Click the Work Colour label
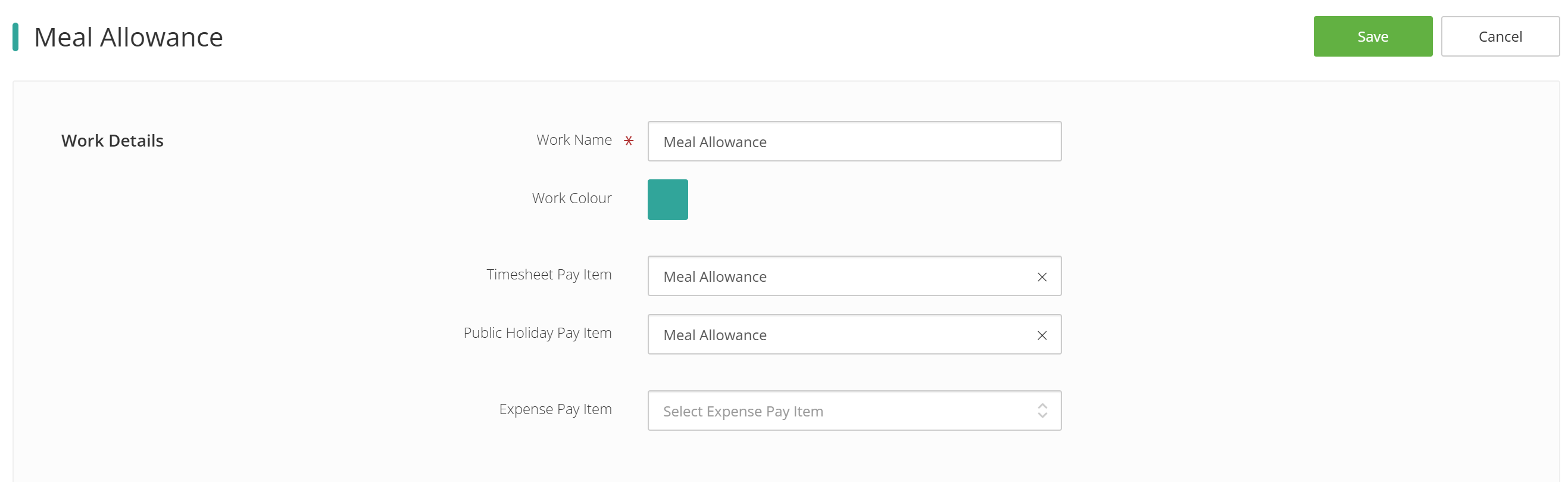The height and width of the screenshot is (482, 1568). pyautogui.click(x=571, y=198)
